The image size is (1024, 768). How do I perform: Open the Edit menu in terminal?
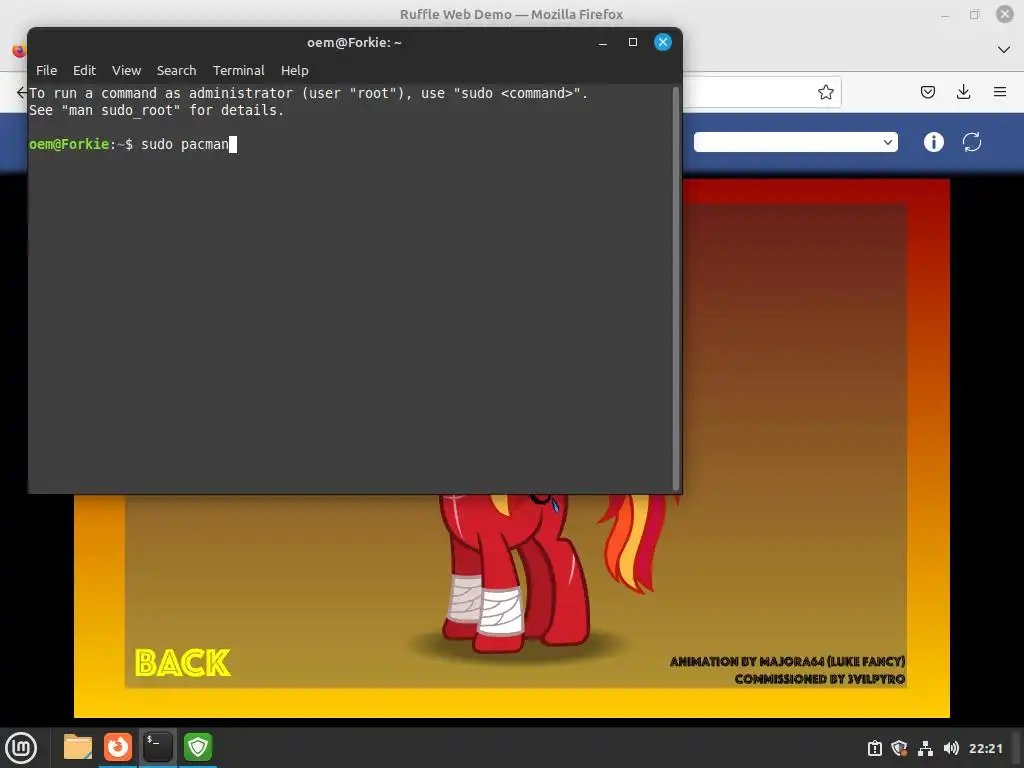84,71
